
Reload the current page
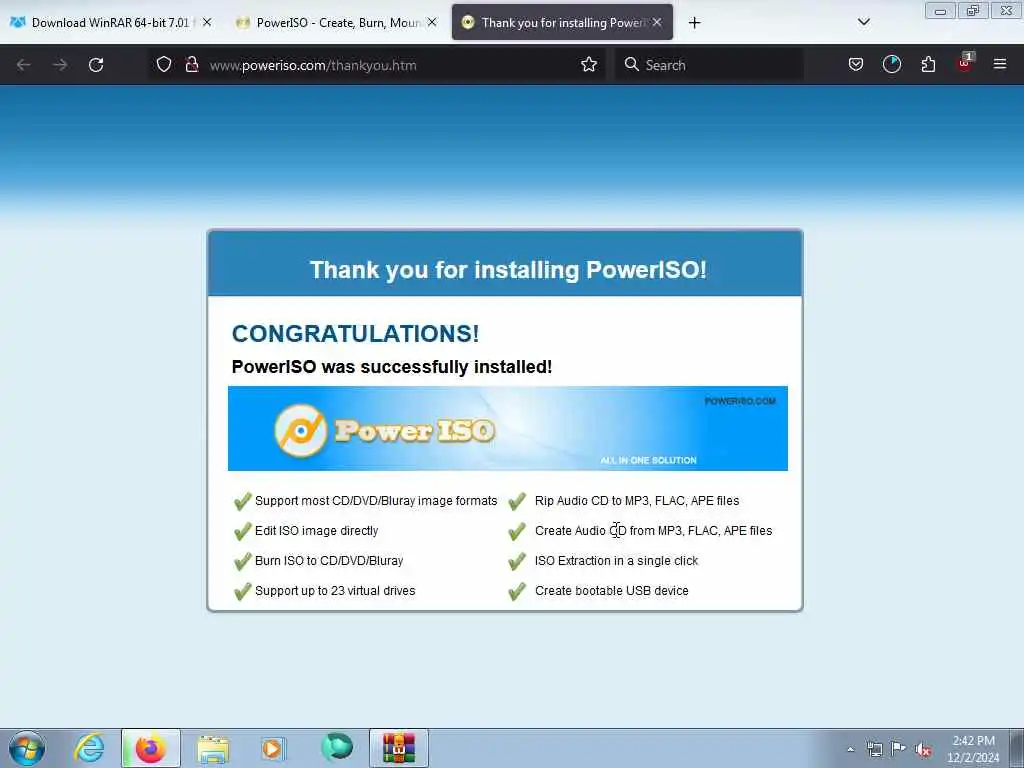tap(96, 65)
